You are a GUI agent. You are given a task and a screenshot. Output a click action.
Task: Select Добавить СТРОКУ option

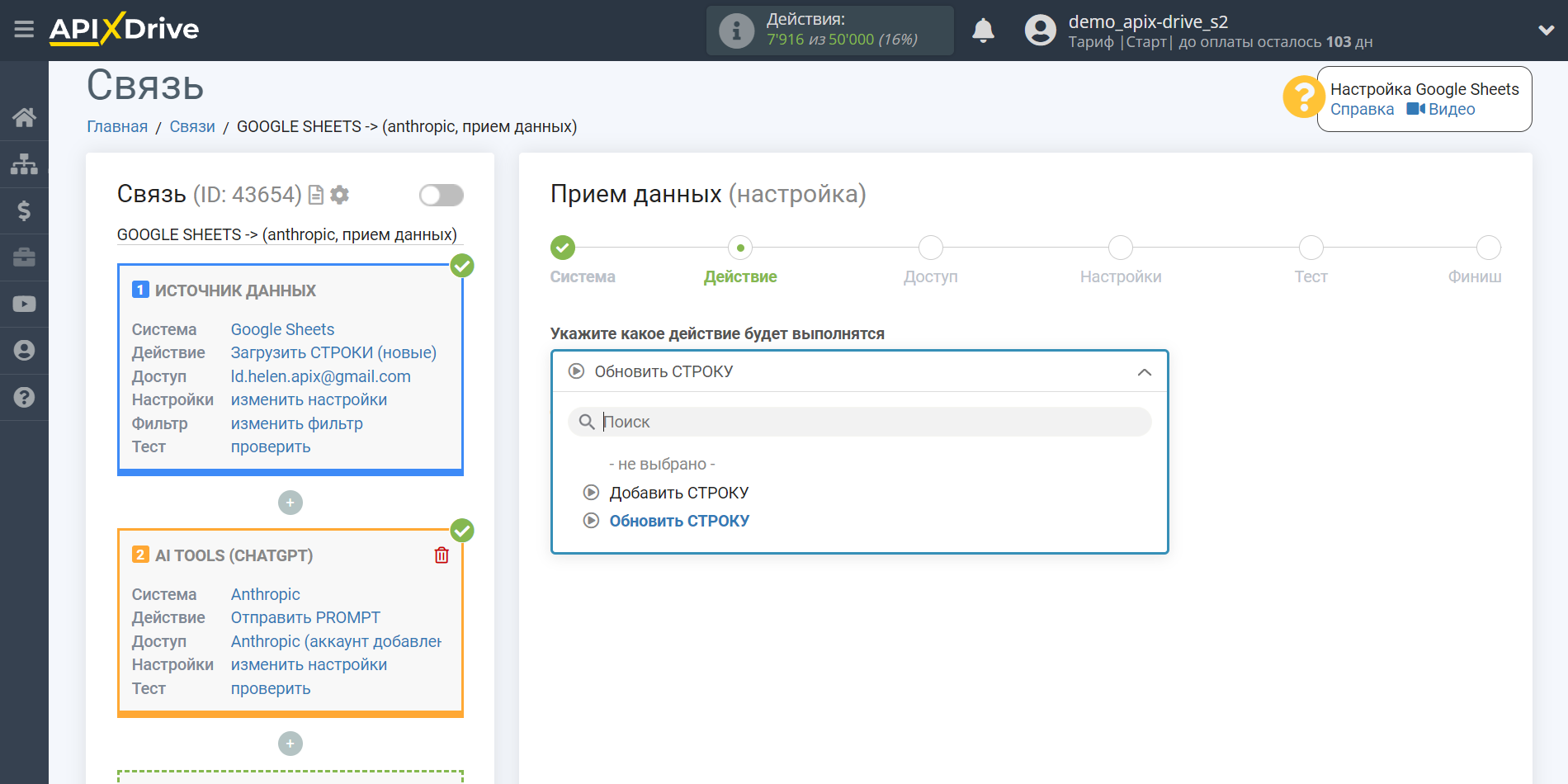click(x=678, y=493)
